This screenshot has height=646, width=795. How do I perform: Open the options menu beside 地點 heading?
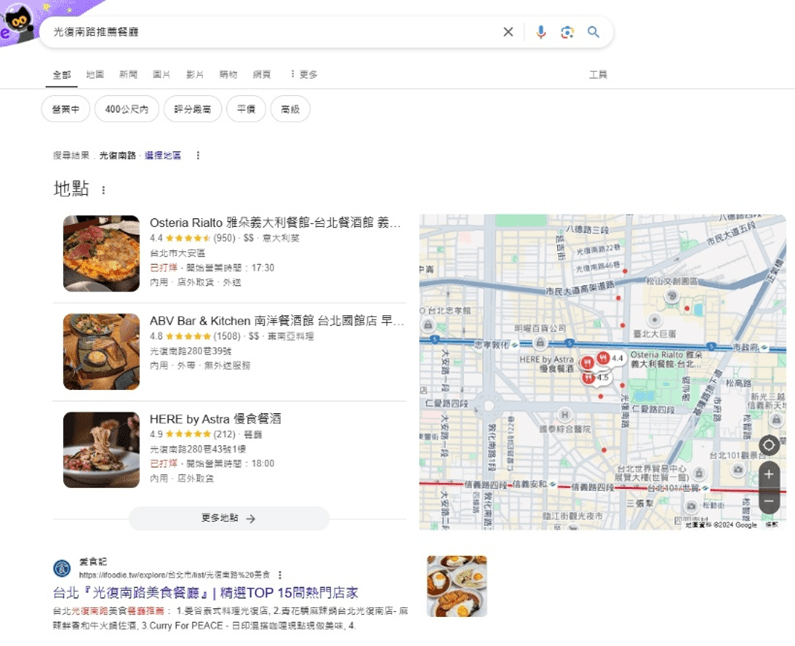point(103,190)
